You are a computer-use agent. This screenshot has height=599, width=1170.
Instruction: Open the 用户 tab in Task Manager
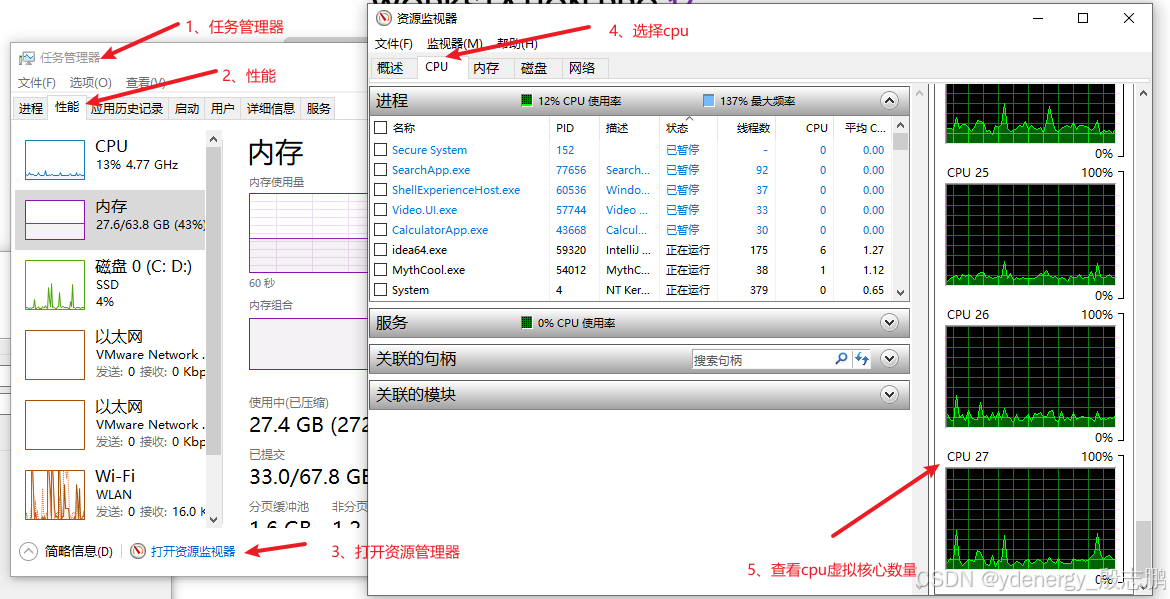click(x=222, y=108)
